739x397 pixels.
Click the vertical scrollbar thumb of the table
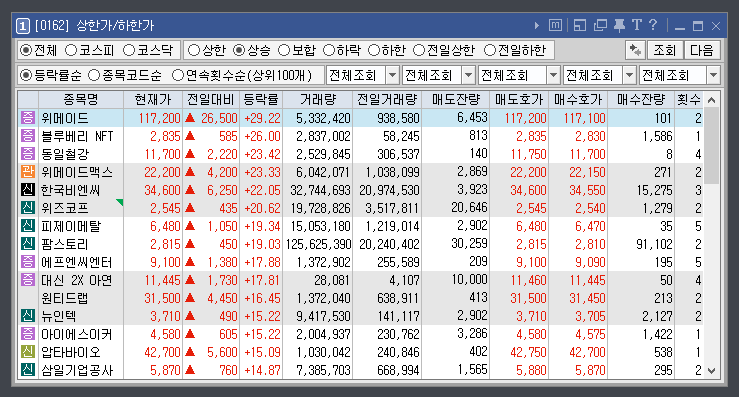(712, 147)
